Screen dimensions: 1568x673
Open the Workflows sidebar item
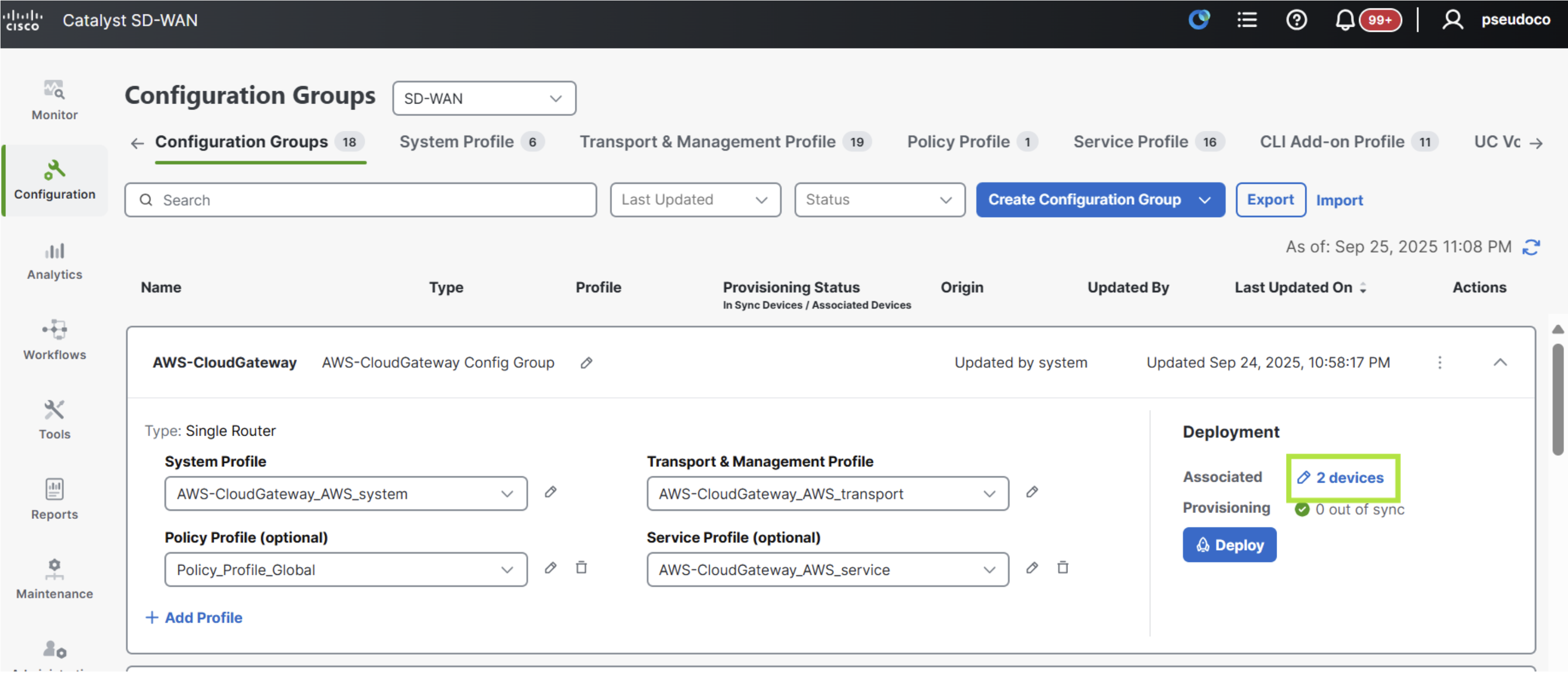pyautogui.click(x=54, y=340)
